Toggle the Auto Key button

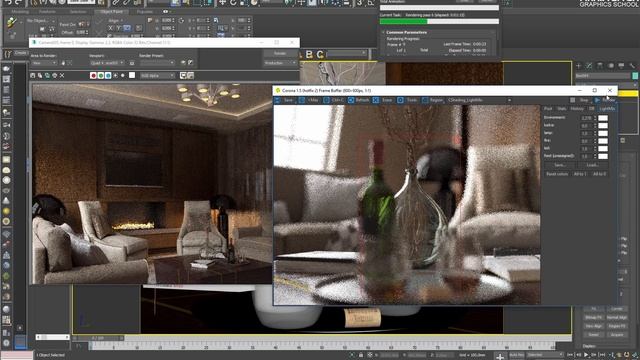[x=517, y=355]
